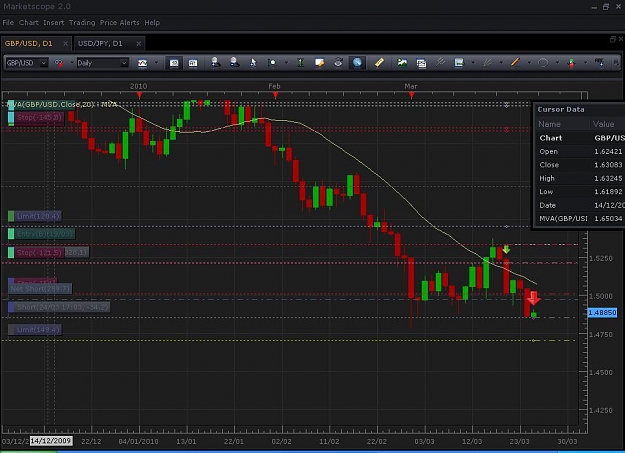
Task: Open the Help menu
Action: point(152,23)
